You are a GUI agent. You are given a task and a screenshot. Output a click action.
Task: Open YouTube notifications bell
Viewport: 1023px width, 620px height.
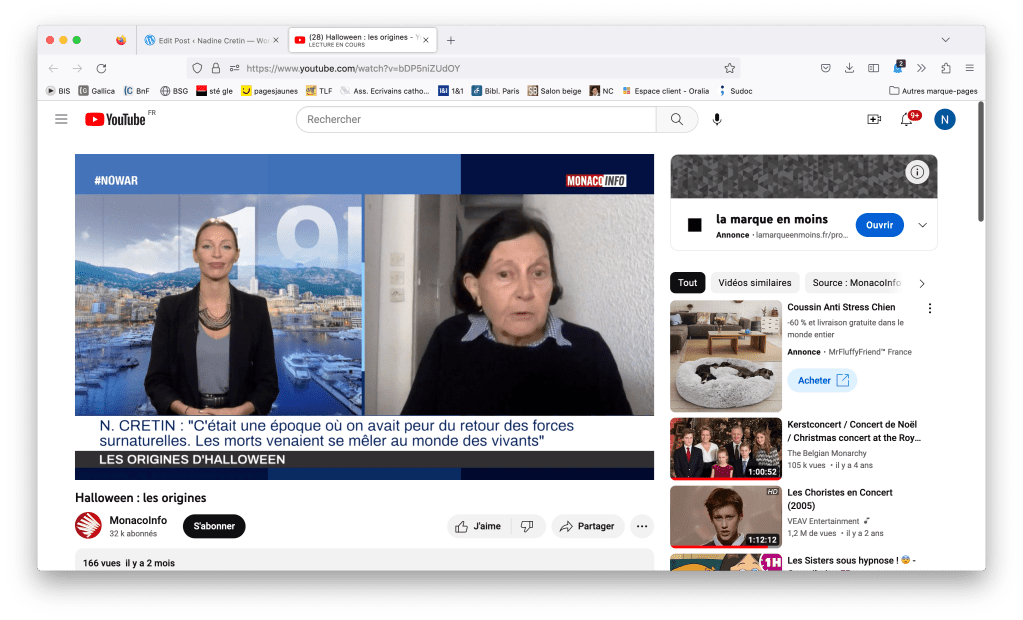coord(906,119)
